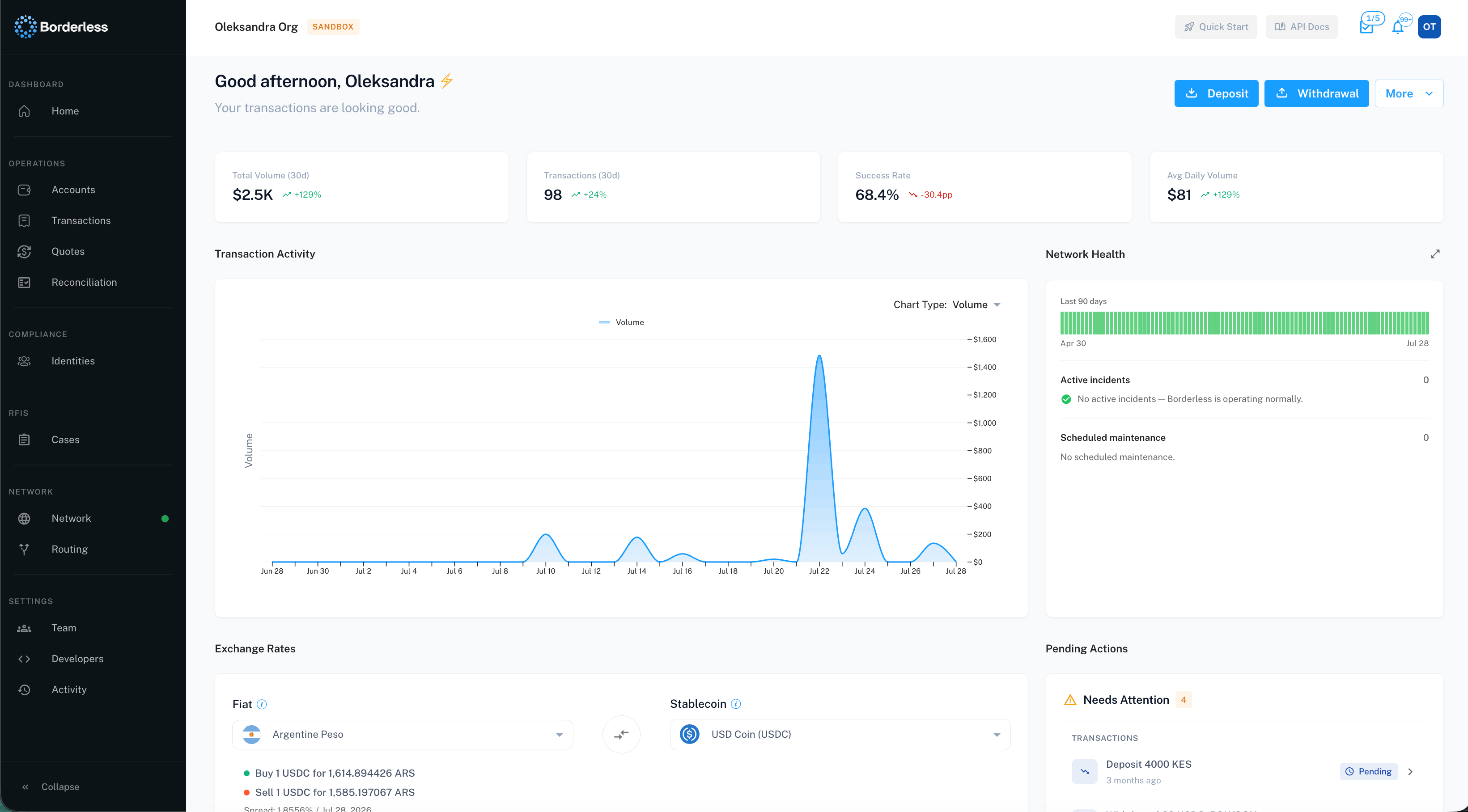1468x812 pixels.
Task: Click the Routing fork icon
Action: (24, 549)
